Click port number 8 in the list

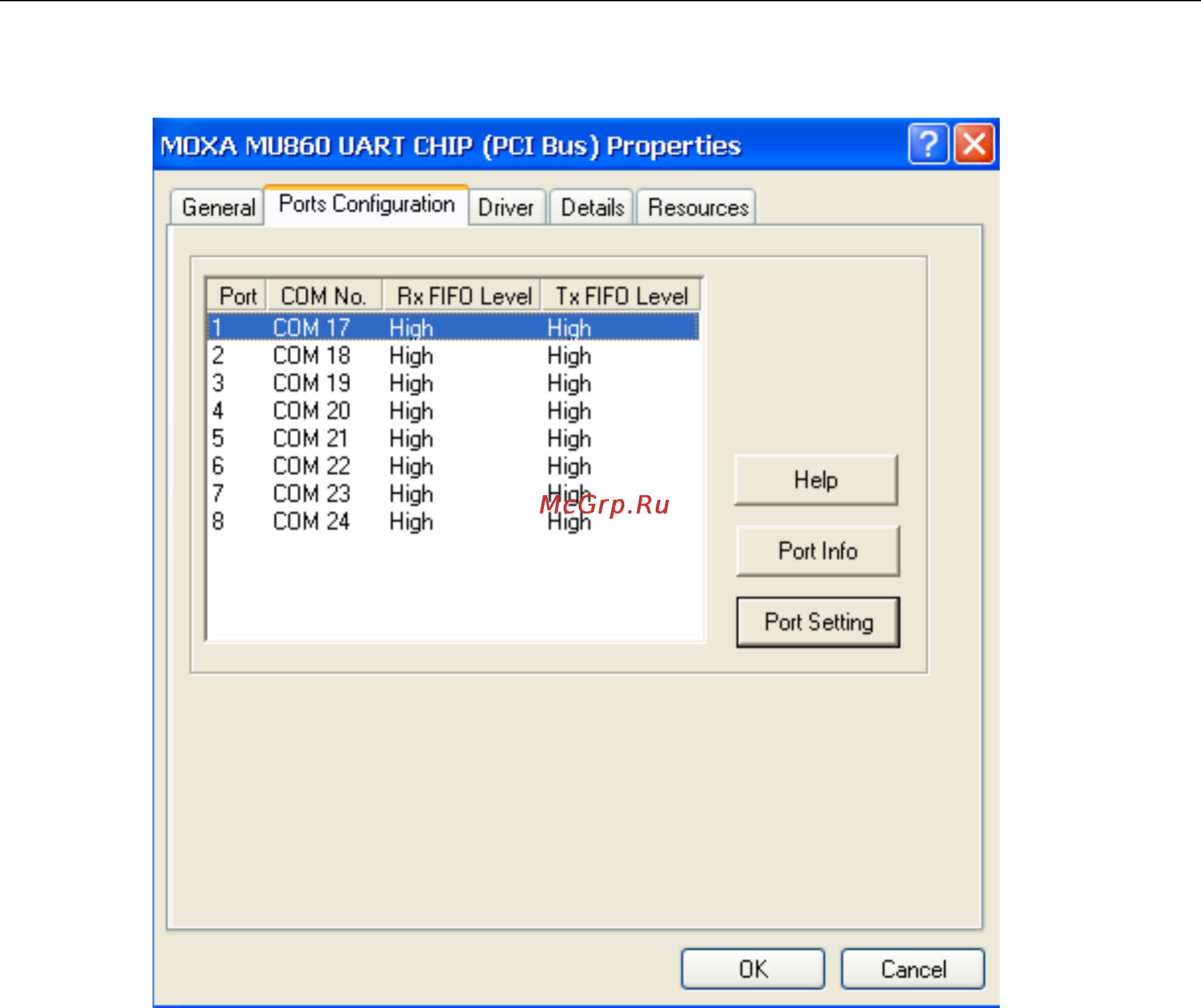click(x=218, y=521)
